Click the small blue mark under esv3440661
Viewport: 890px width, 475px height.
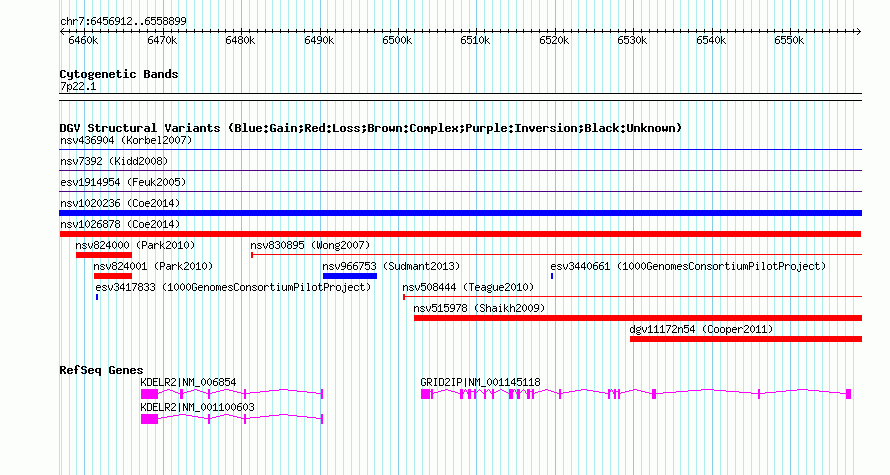[x=552, y=276]
